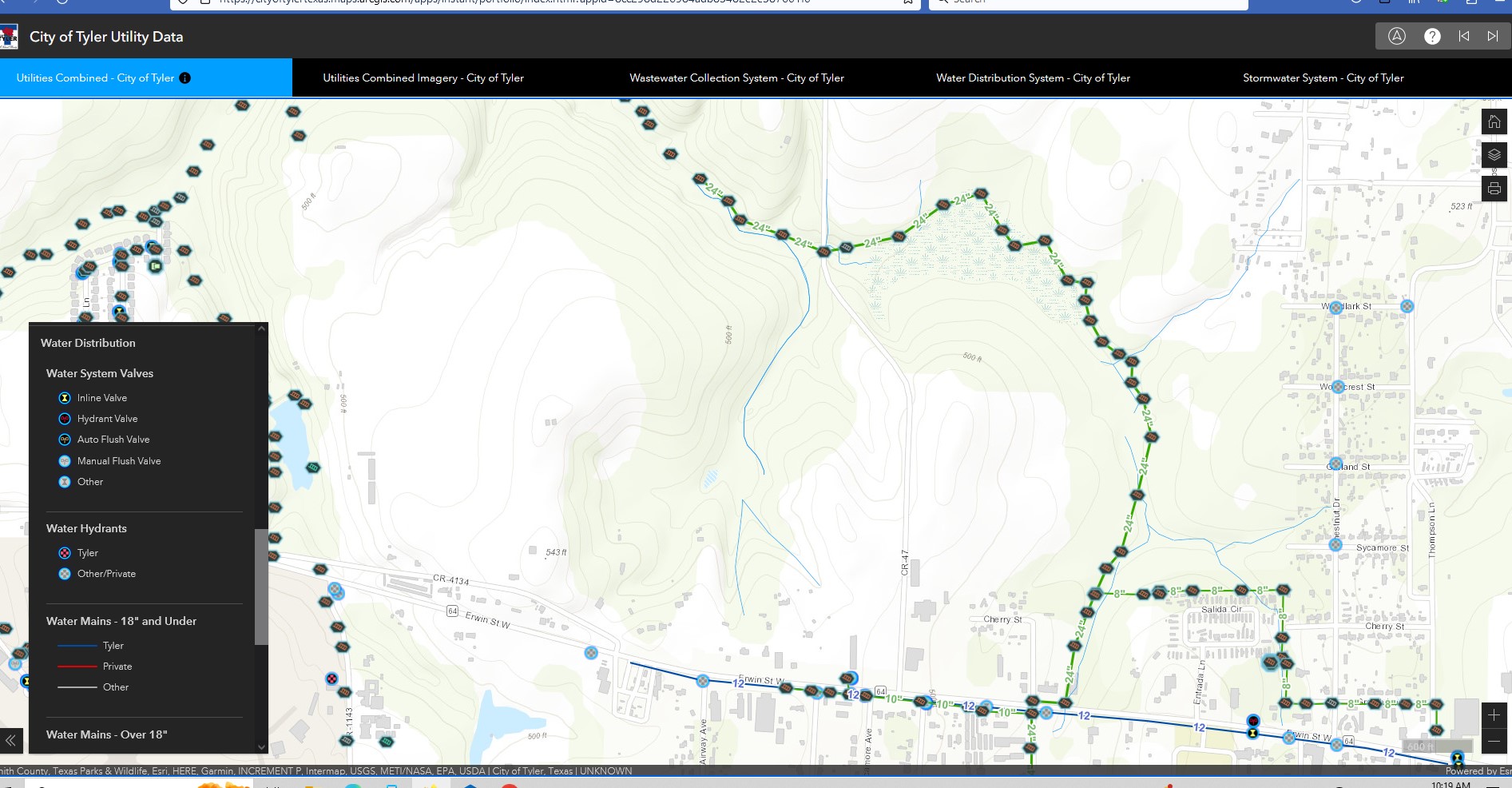This screenshot has width=1512, height=788.
Task: Click the legend panel scrollbar thumb
Action: point(260,586)
